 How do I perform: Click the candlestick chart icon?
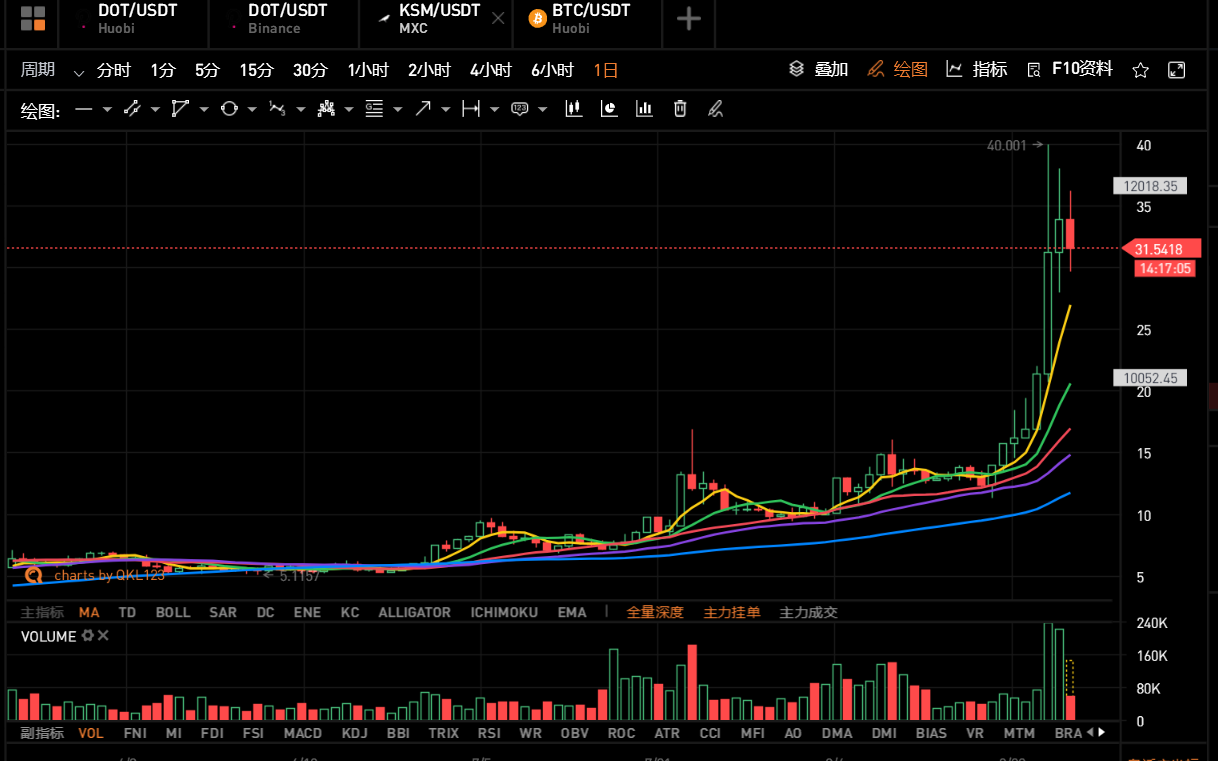click(x=573, y=109)
